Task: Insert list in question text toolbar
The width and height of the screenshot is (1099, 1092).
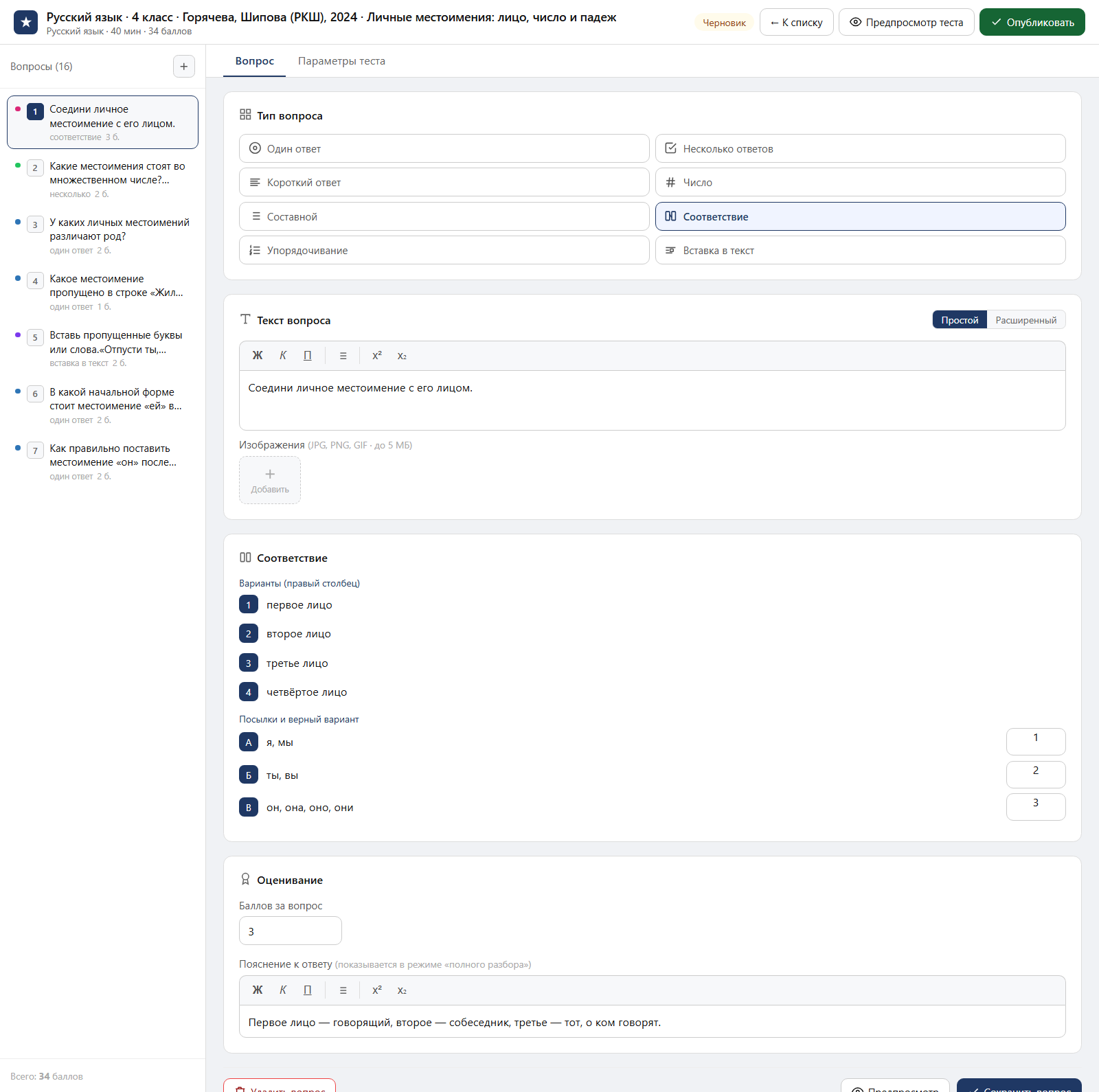Action: (x=343, y=356)
